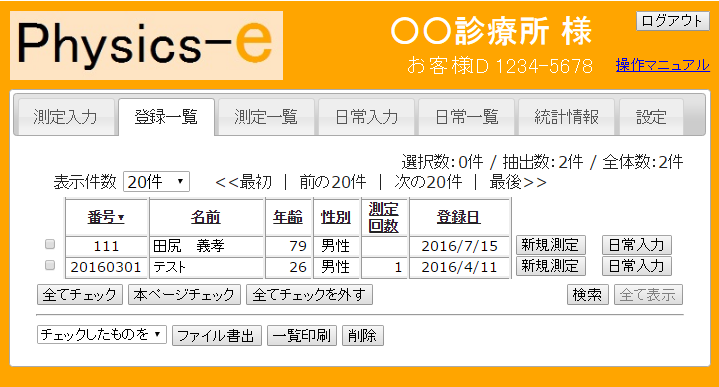
Task: Open the 表示件数 20件 dropdown
Action: tap(156, 182)
